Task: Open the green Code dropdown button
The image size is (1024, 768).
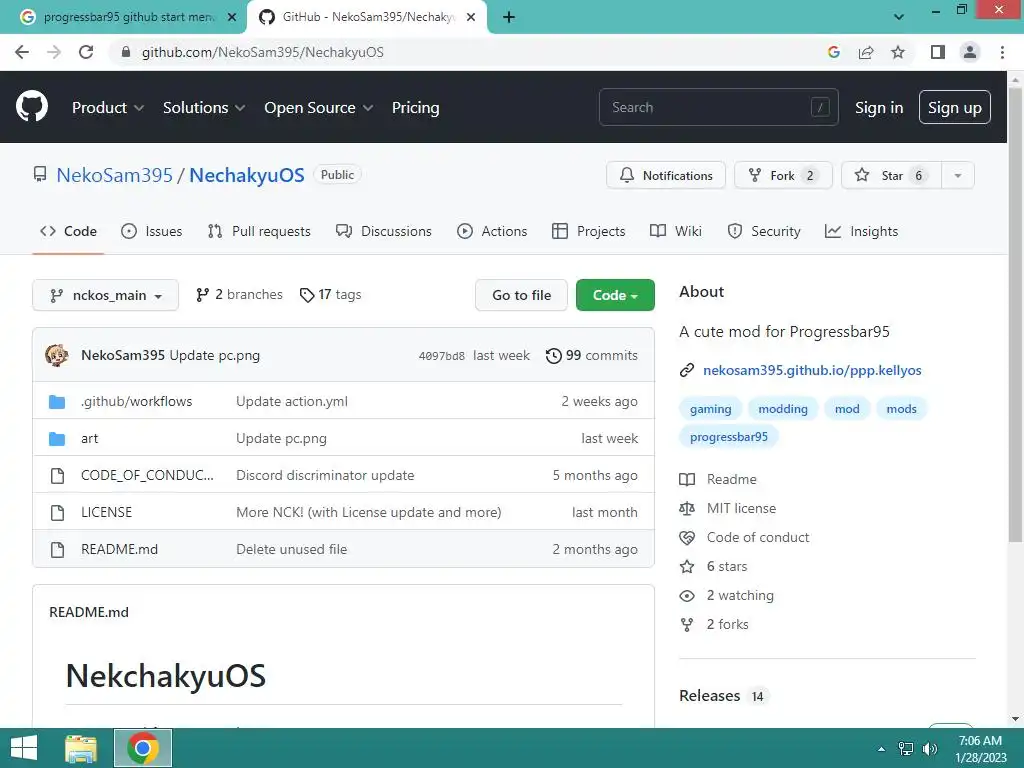Action: click(x=615, y=295)
